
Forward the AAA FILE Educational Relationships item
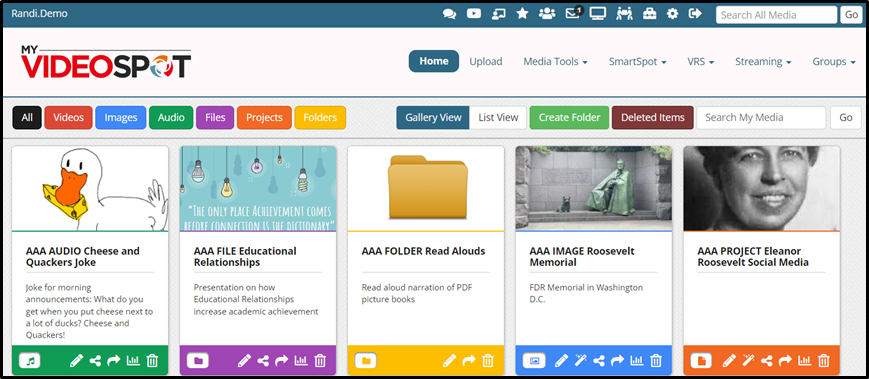pyautogui.click(x=282, y=361)
